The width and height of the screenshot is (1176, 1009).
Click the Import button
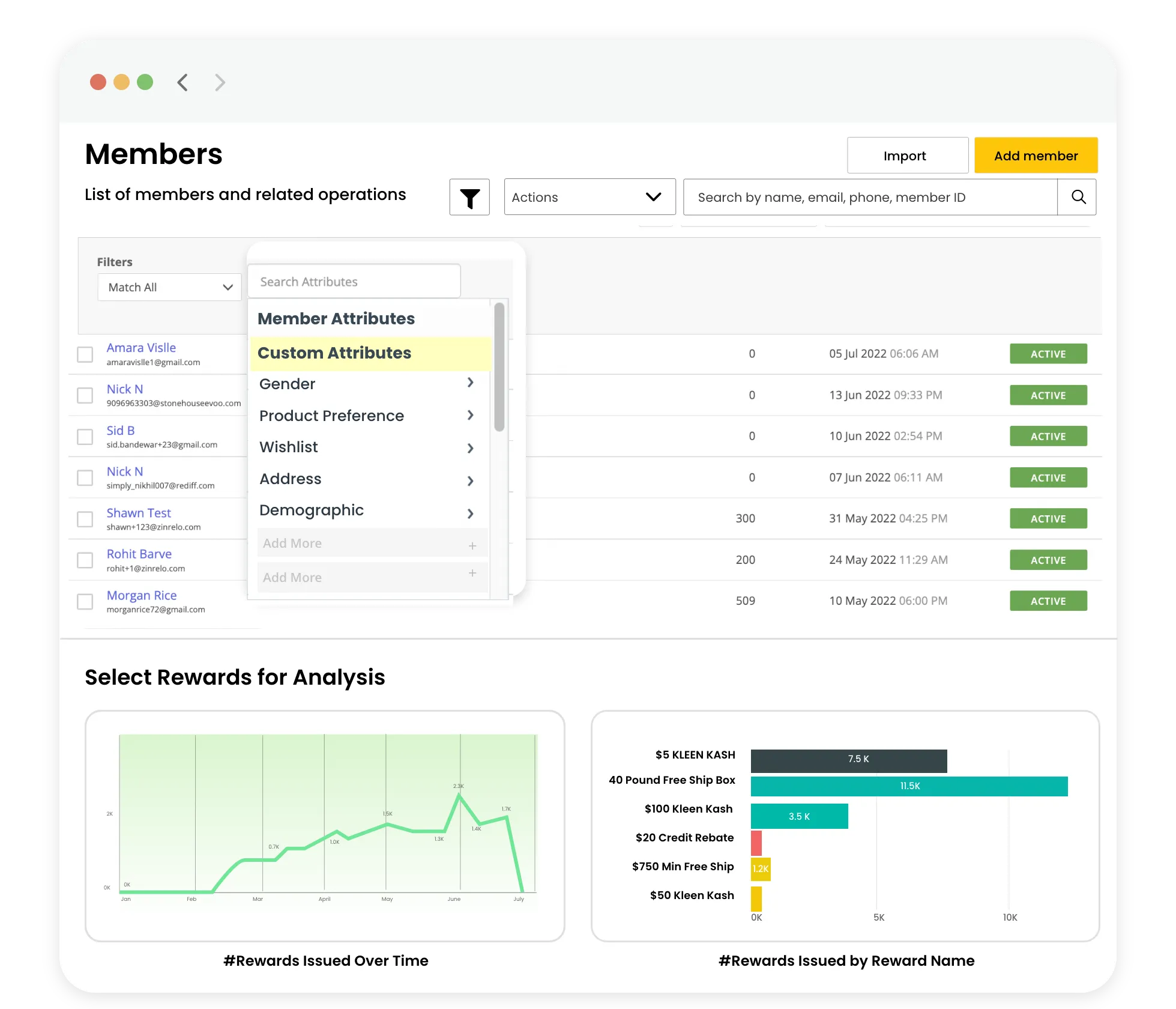tap(907, 156)
